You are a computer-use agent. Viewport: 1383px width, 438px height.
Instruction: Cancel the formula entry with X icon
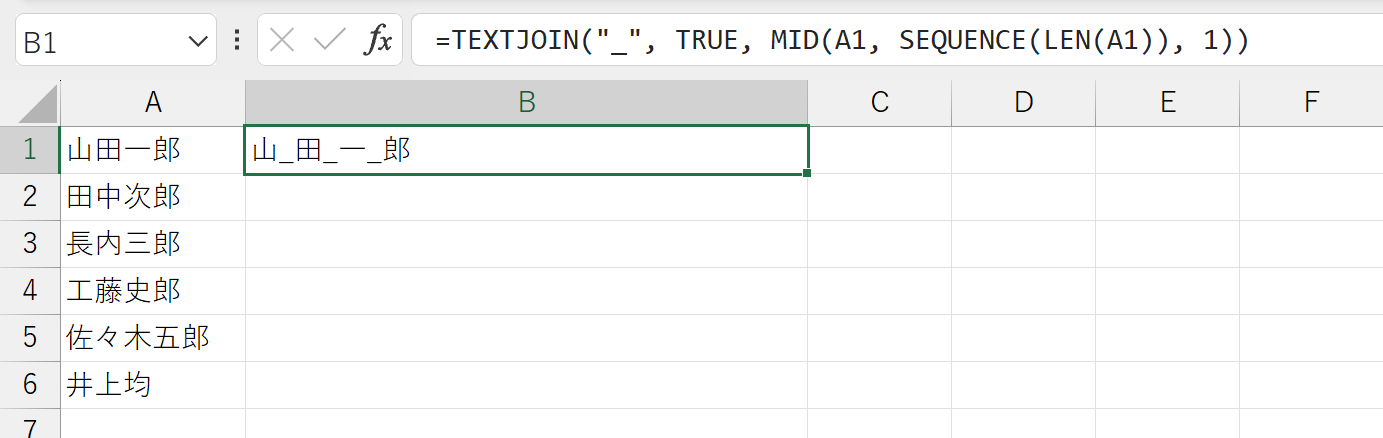pyautogui.click(x=282, y=41)
